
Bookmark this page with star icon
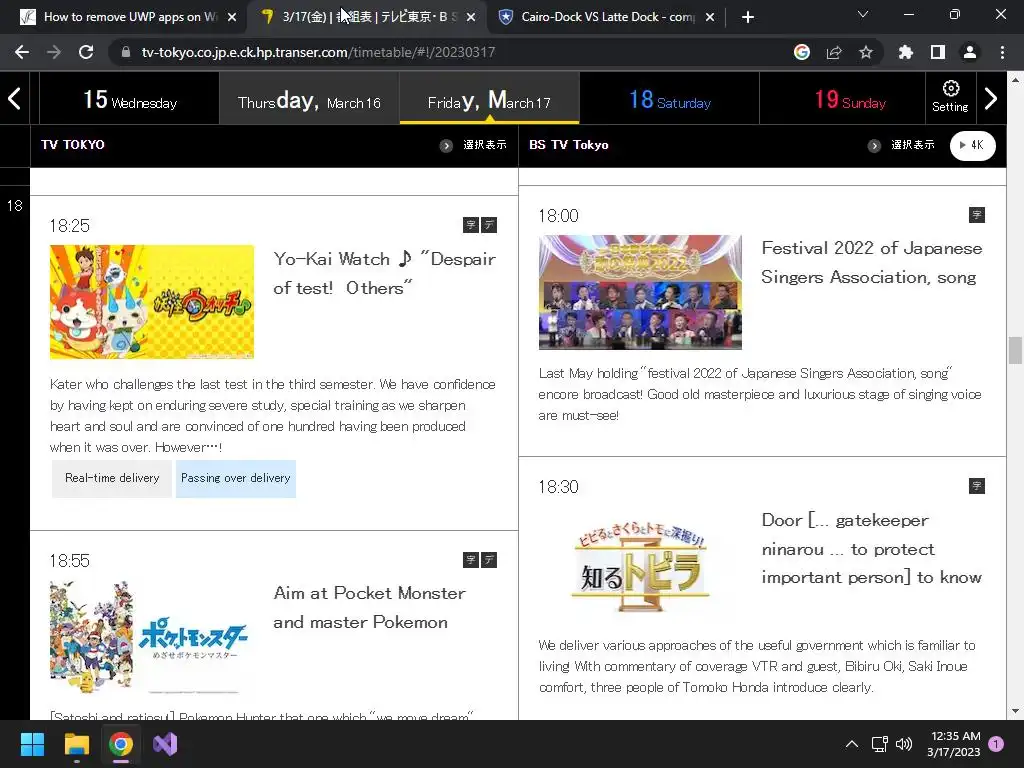point(865,52)
